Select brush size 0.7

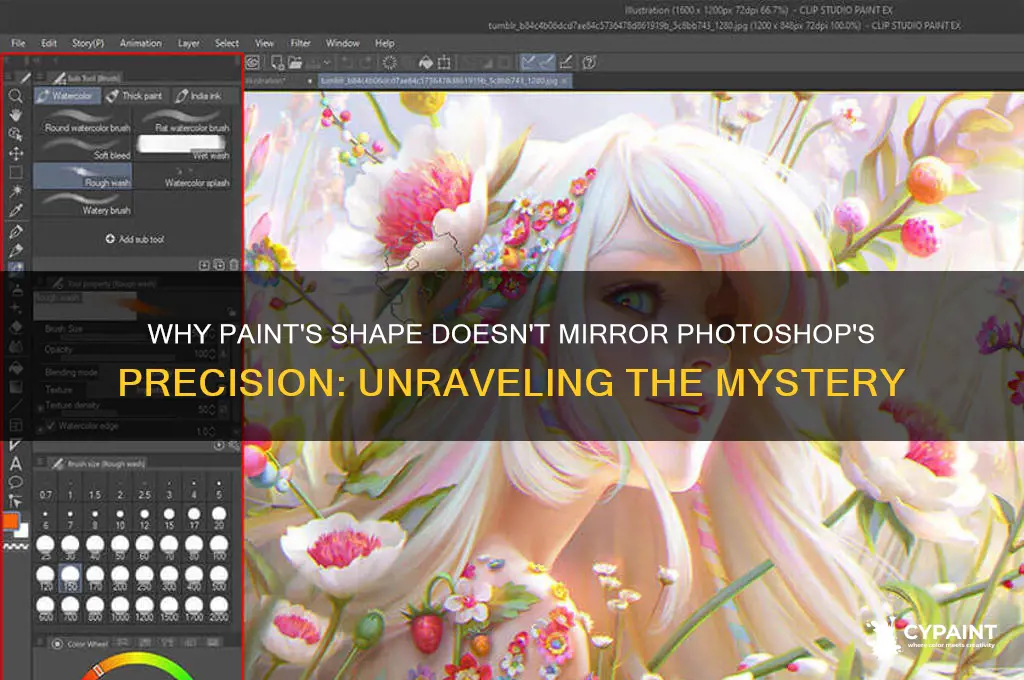click(x=45, y=489)
